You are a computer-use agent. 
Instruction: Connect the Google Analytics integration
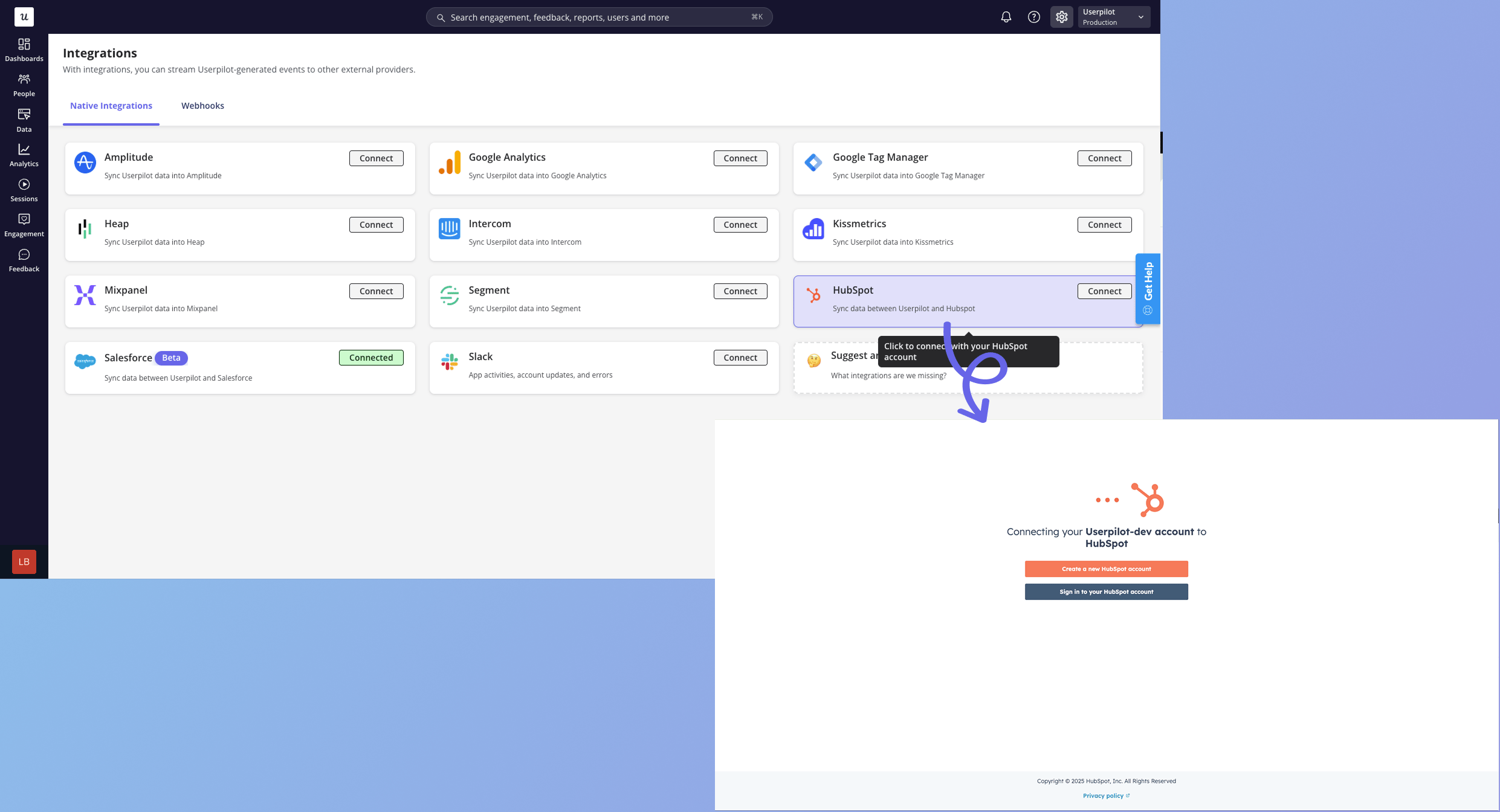[740, 158]
